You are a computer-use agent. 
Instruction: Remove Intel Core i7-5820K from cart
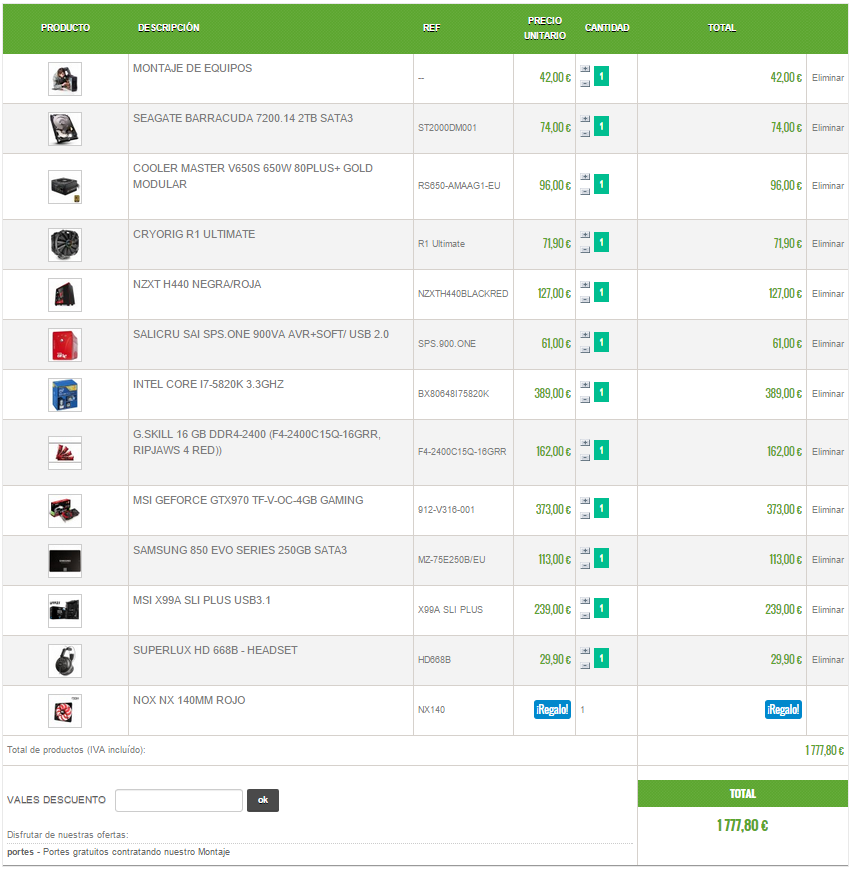[828, 393]
